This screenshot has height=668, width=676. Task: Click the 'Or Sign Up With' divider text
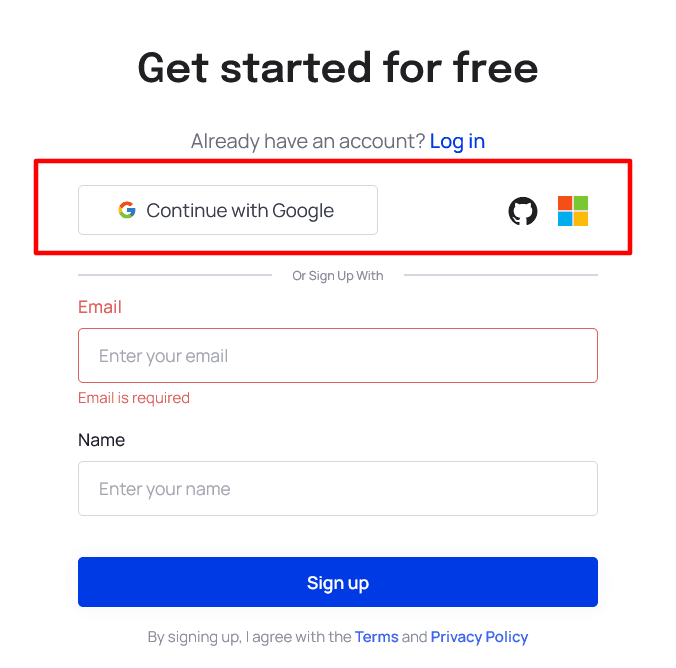[x=338, y=276]
